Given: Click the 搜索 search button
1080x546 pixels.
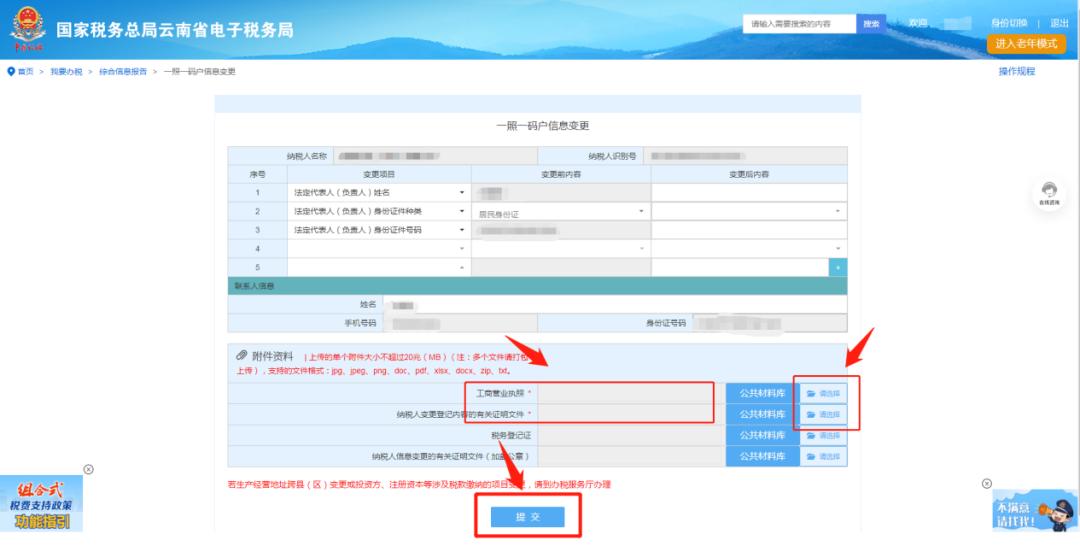Looking at the screenshot, I should coord(871,23).
